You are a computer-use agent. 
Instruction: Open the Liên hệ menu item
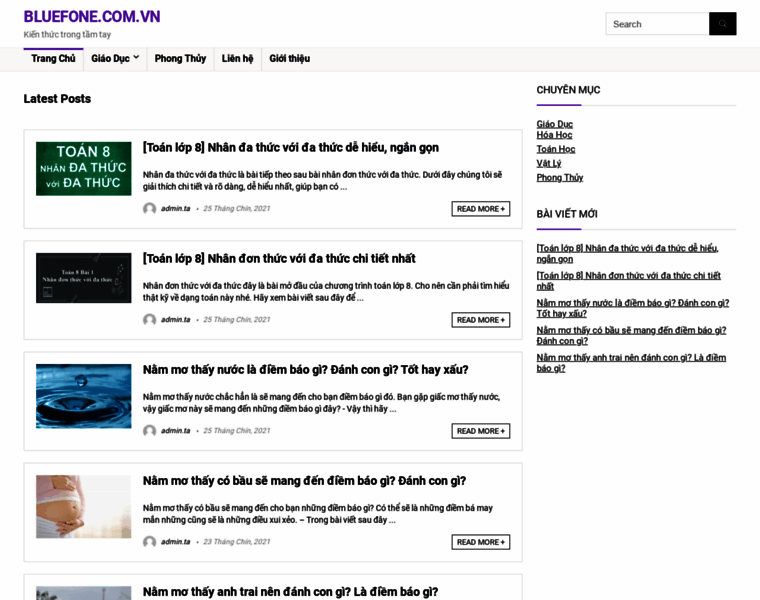click(x=238, y=59)
